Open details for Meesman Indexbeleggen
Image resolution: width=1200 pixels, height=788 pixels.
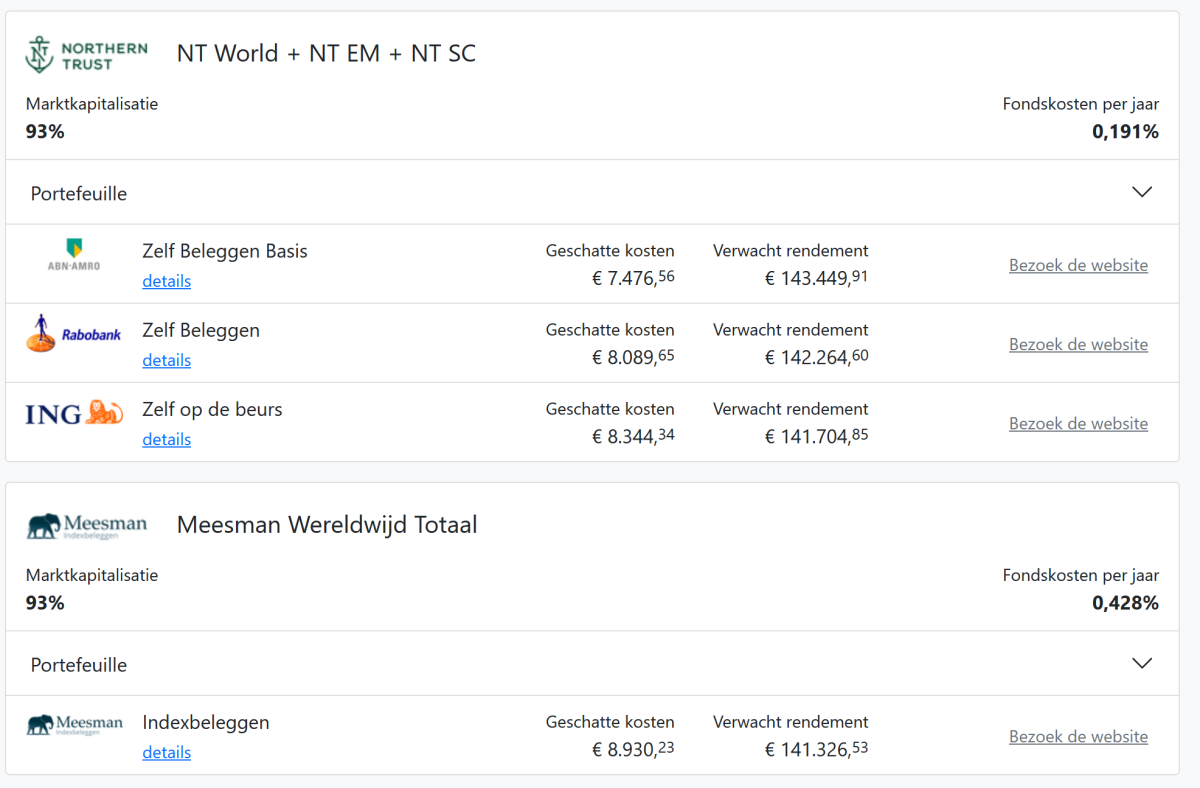(x=166, y=752)
